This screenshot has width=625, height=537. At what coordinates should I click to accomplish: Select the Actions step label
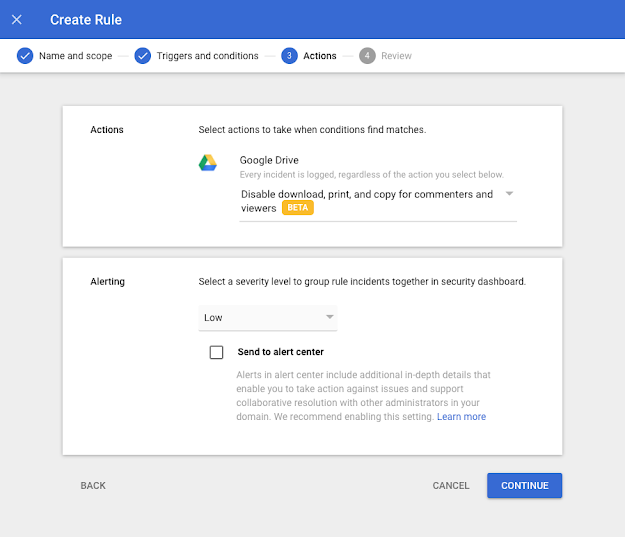coord(320,56)
